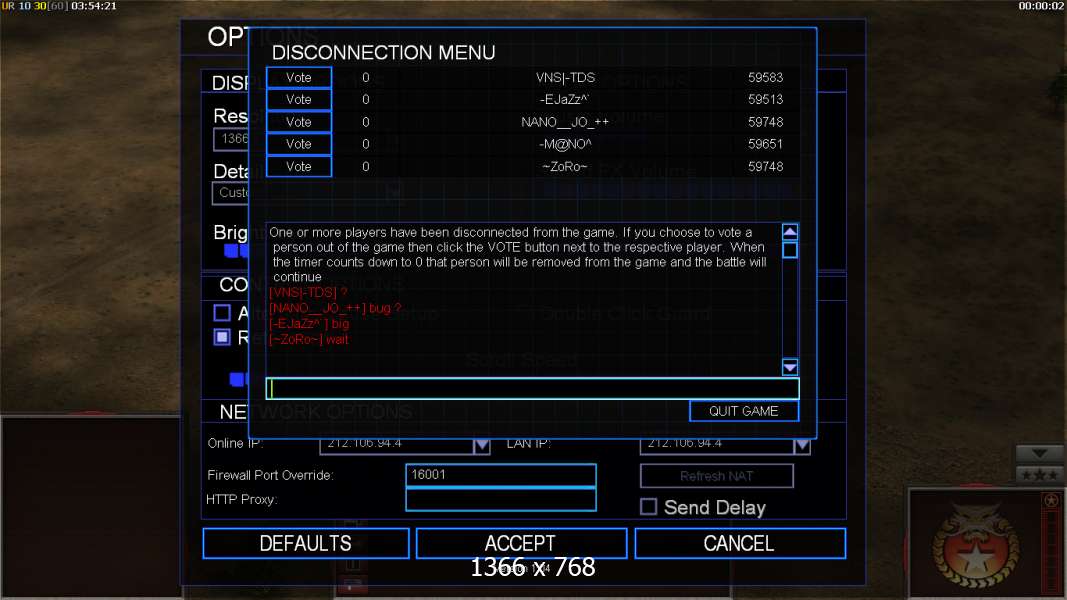The width and height of the screenshot is (1067, 600).
Task: Click the QUIT GAME button
Action: (x=744, y=411)
